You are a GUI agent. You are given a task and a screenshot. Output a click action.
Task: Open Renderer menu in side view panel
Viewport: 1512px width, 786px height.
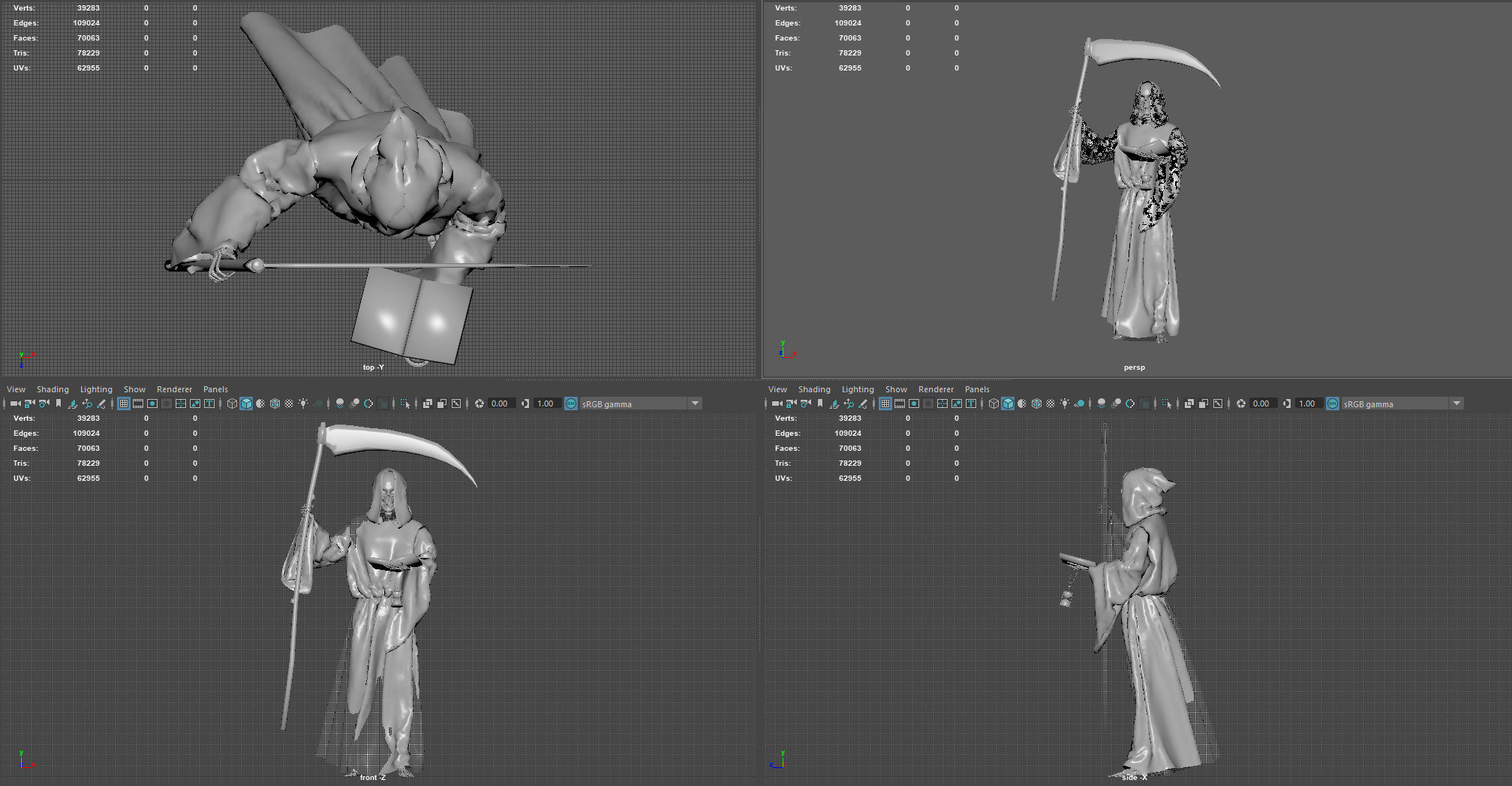936,389
